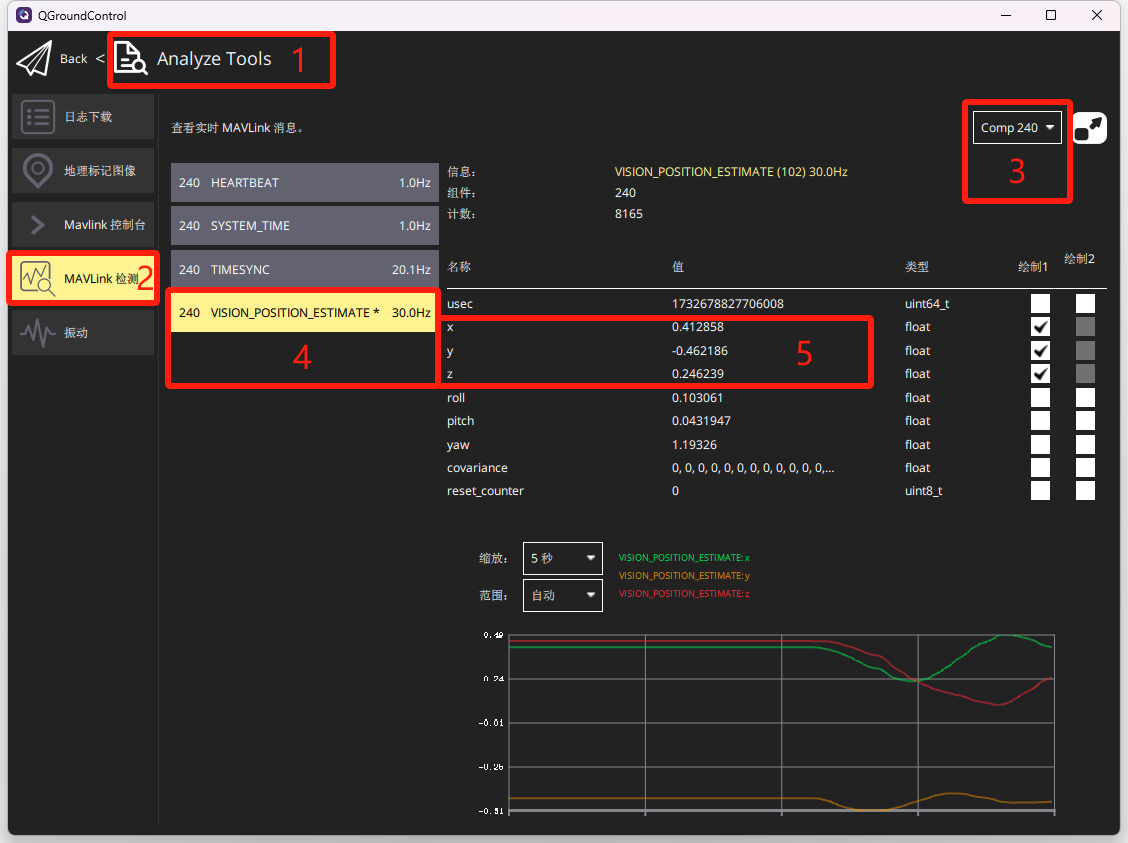The image size is (1128, 843).
Task: Open the 日志下载 tab
Action: (83, 117)
